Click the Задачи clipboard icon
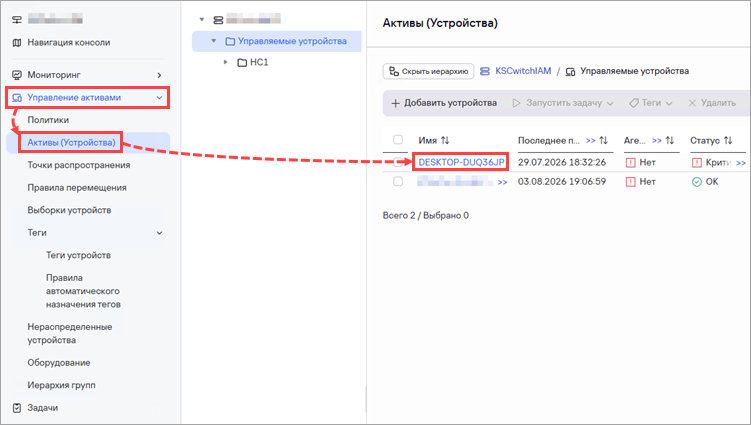Screen dimensions: 751x425 17,408
